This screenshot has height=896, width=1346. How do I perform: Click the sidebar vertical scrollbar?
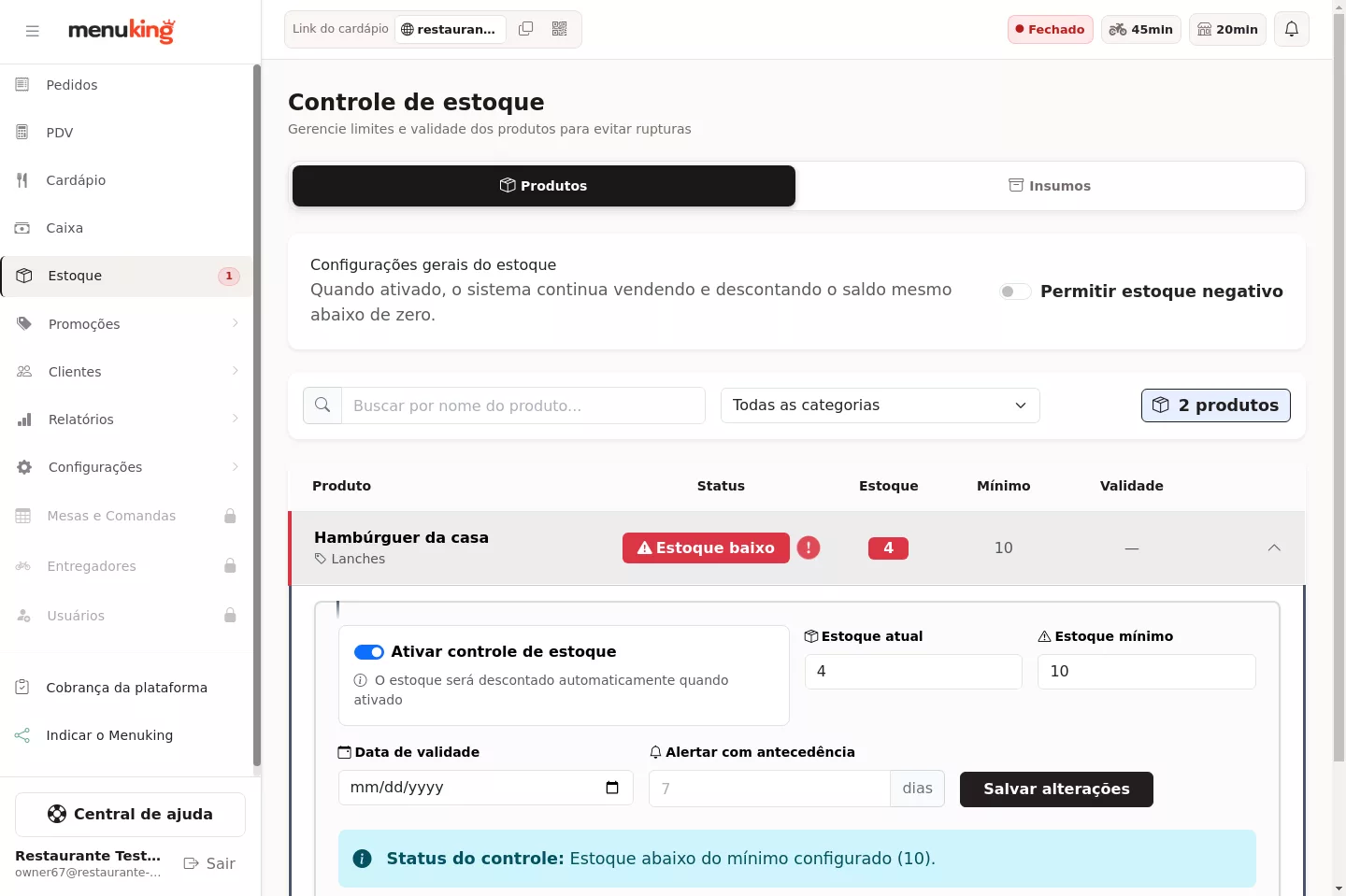(x=257, y=416)
